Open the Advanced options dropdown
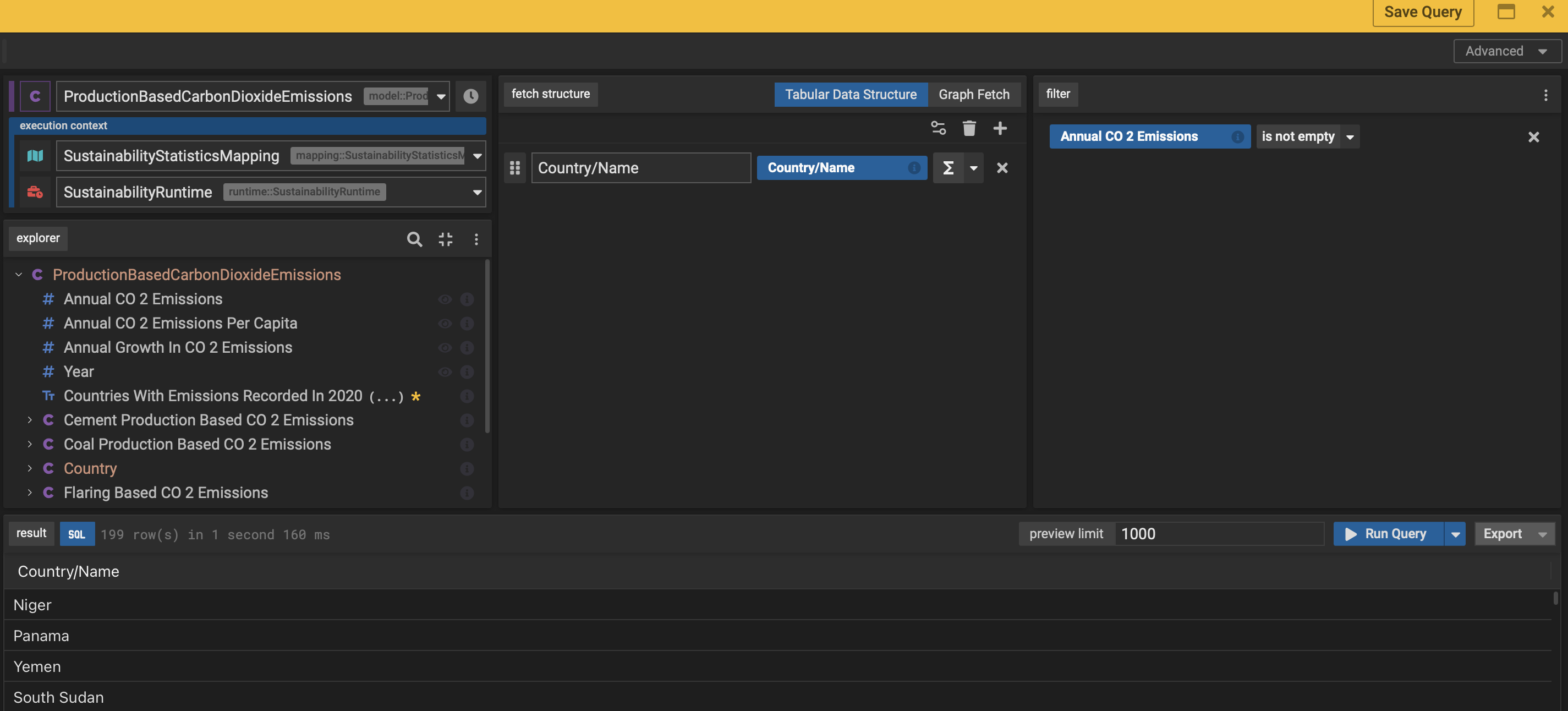The image size is (1568, 711). 1506,51
